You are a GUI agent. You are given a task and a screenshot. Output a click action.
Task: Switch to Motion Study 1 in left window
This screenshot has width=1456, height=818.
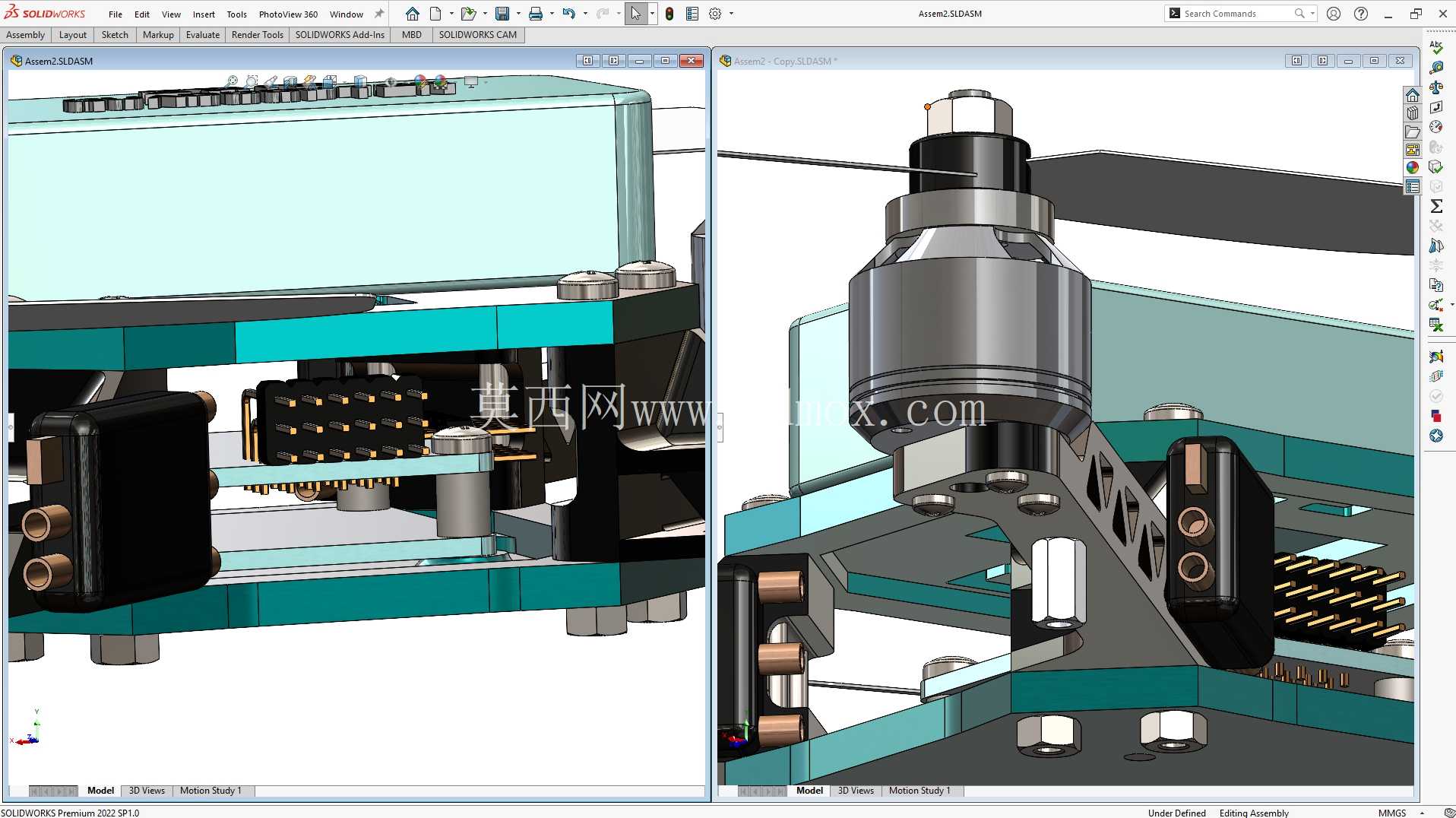[210, 791]
